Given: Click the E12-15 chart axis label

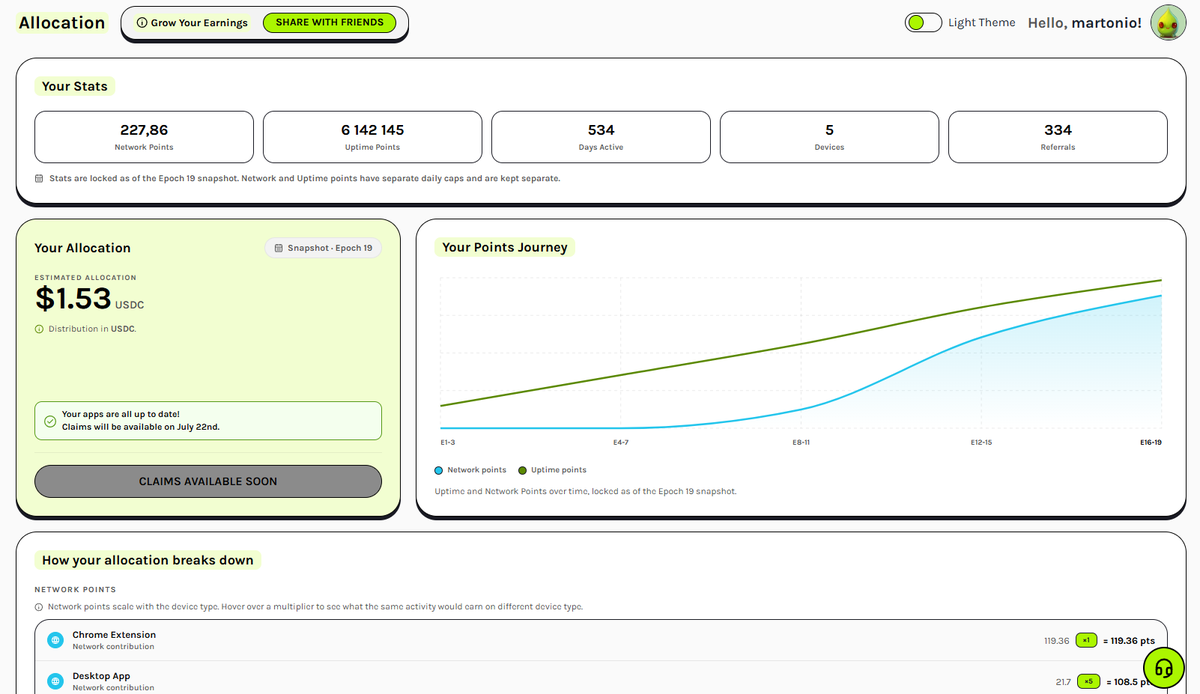Looking at the screenshot, I should (980, 442).
